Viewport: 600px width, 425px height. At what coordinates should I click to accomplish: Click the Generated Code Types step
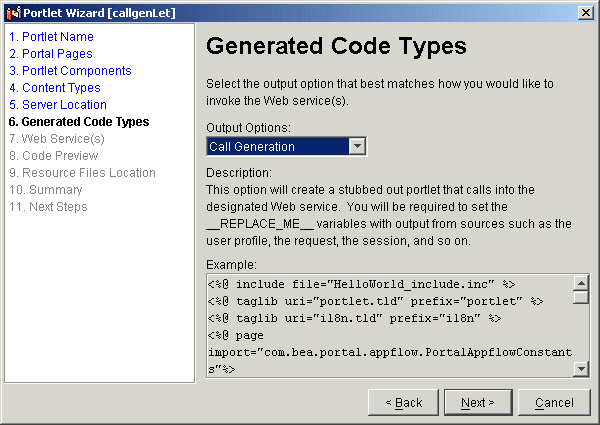point(78,122)
